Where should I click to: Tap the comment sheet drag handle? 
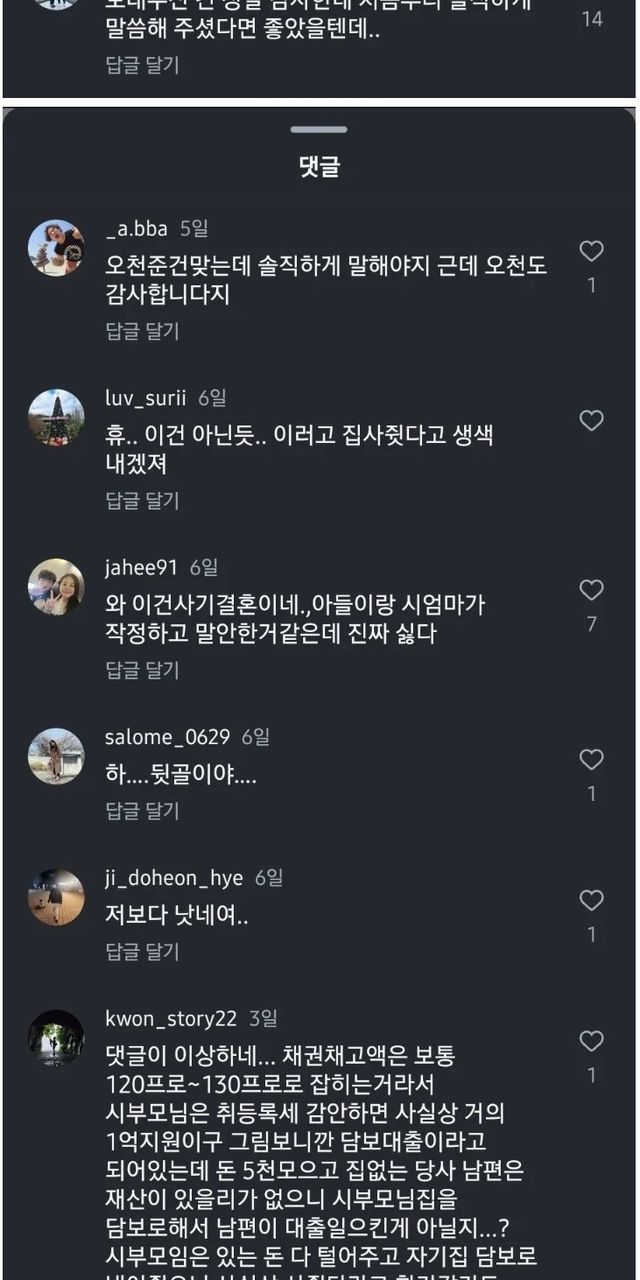coord(319,130)
